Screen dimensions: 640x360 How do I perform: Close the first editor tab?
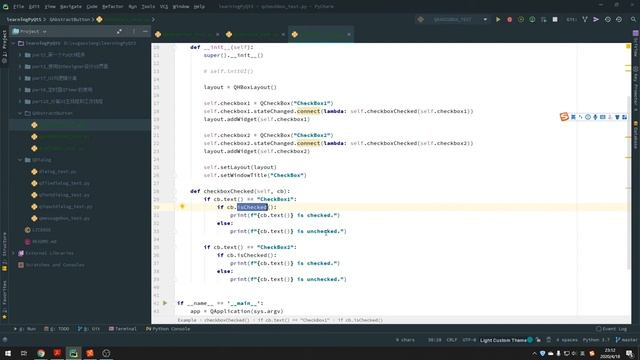(x=218, y=34)
